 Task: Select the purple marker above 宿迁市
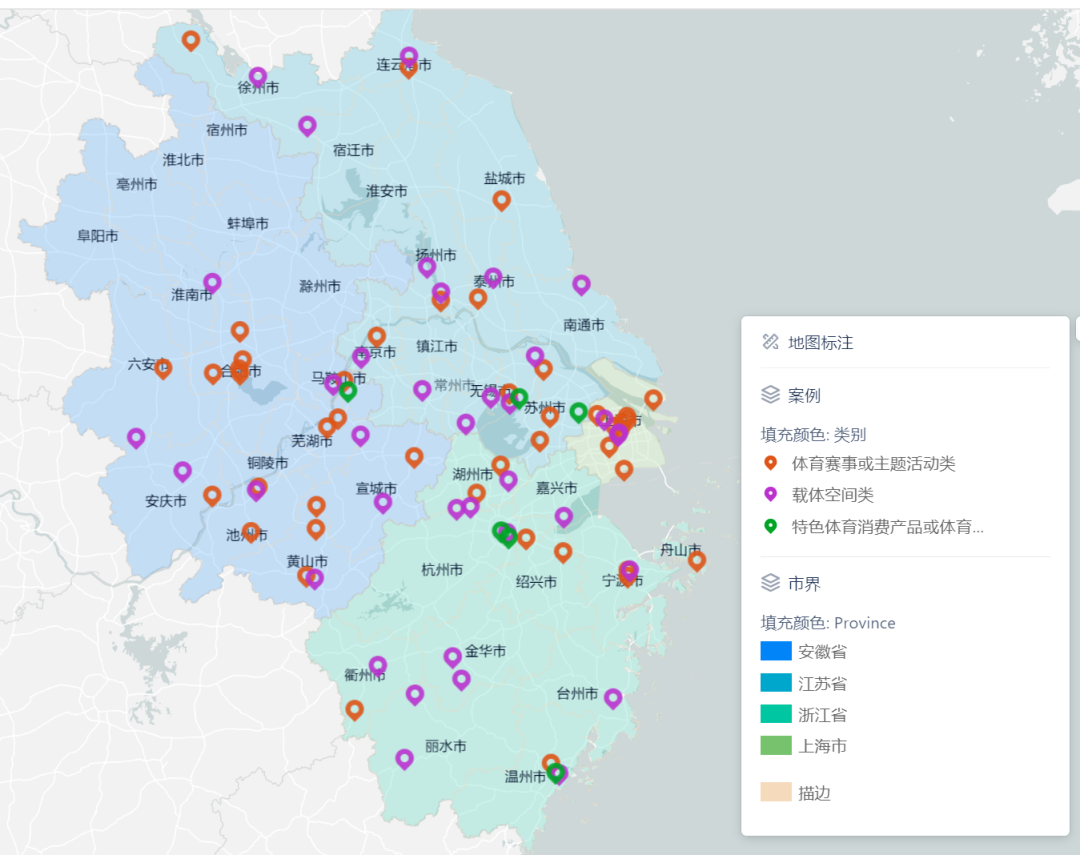coord(307,125)
